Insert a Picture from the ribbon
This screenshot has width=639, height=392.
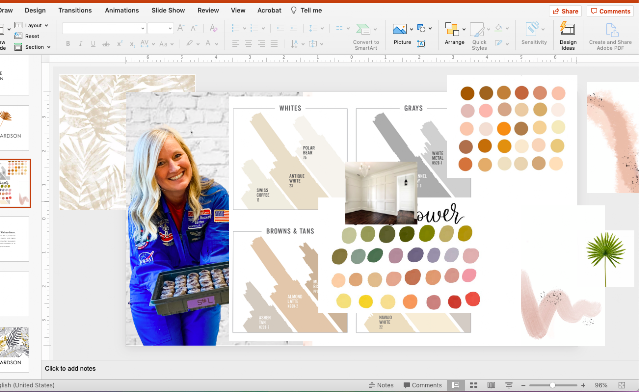tap(402, 34)
